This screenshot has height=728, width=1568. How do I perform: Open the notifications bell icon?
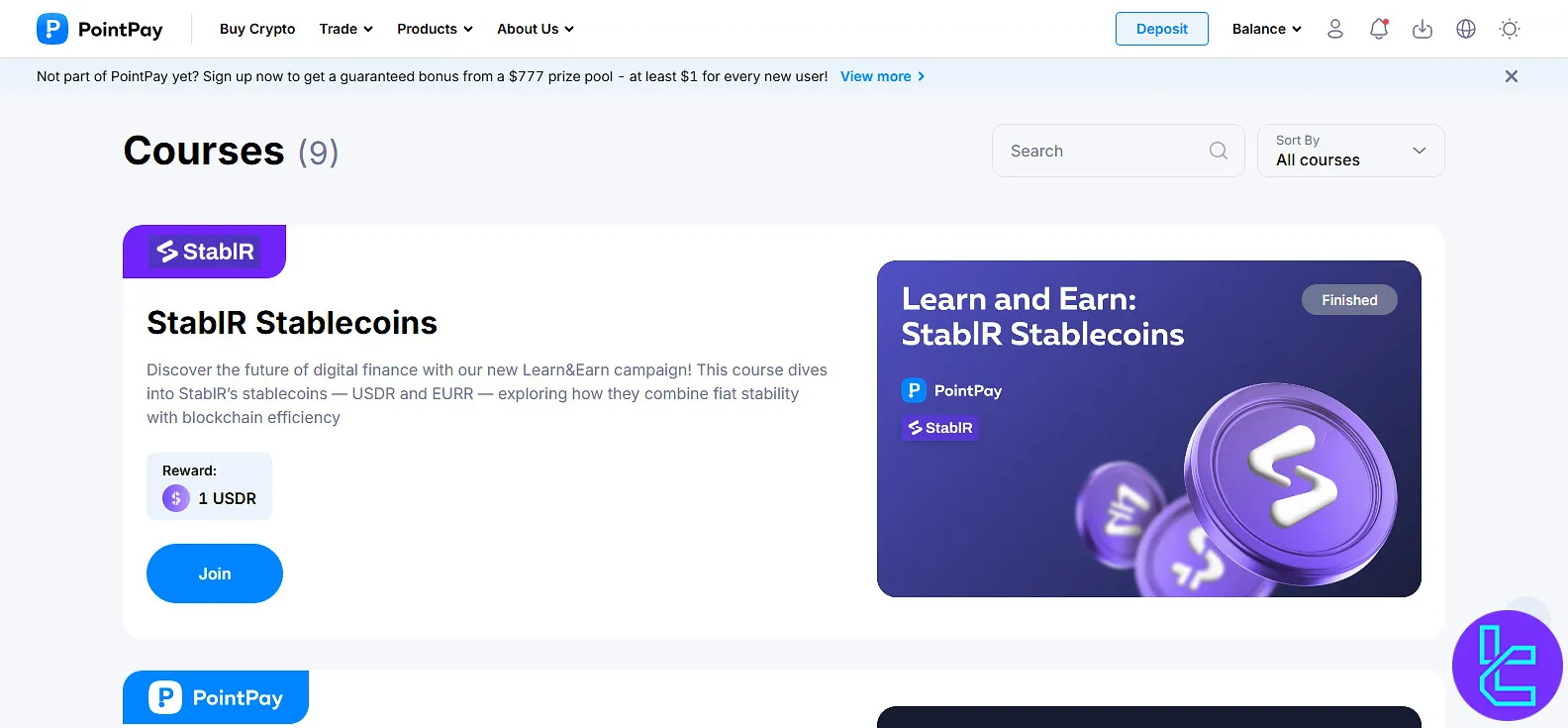click(x=1379, y=29)
